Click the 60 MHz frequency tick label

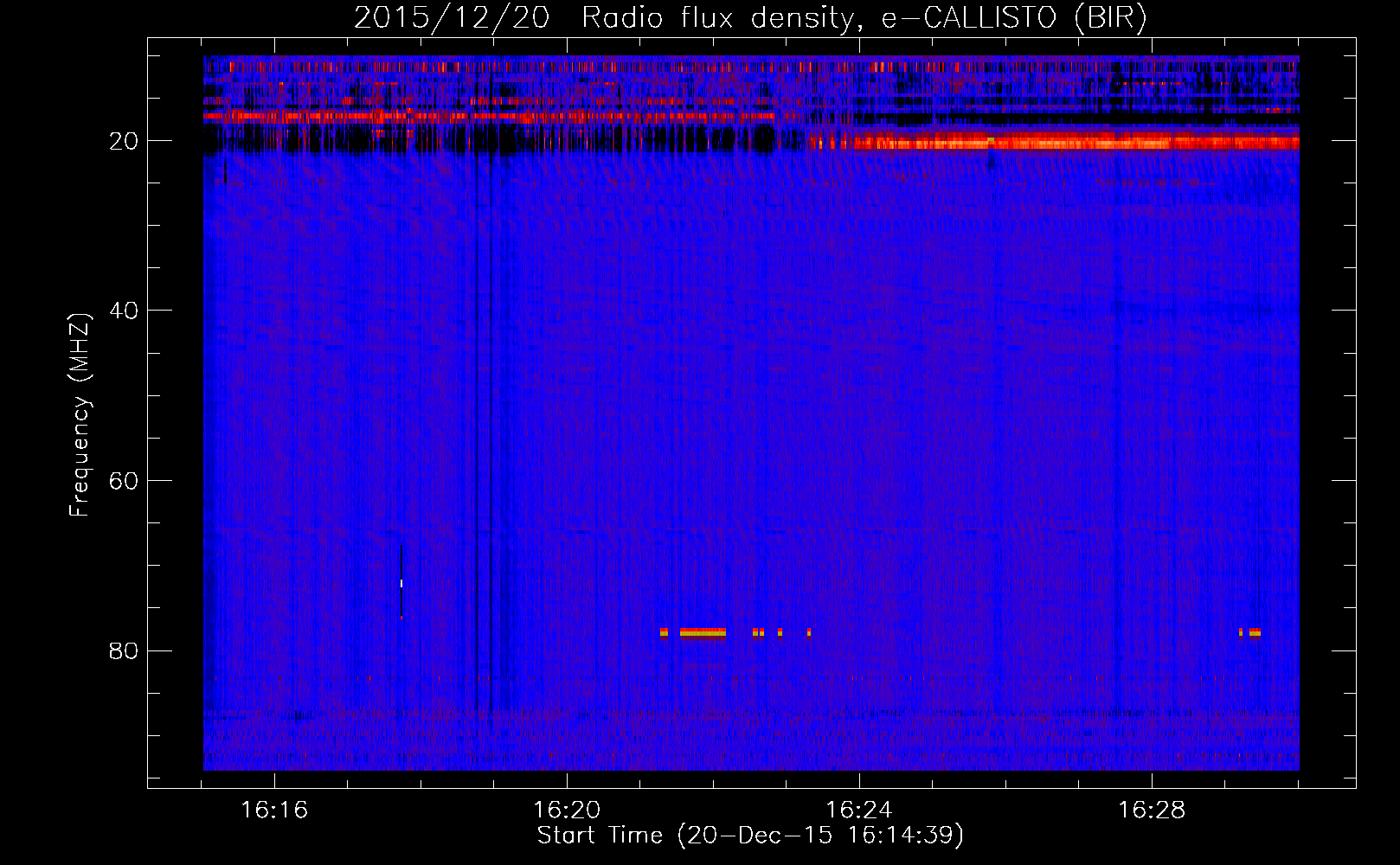coord(124,481)
